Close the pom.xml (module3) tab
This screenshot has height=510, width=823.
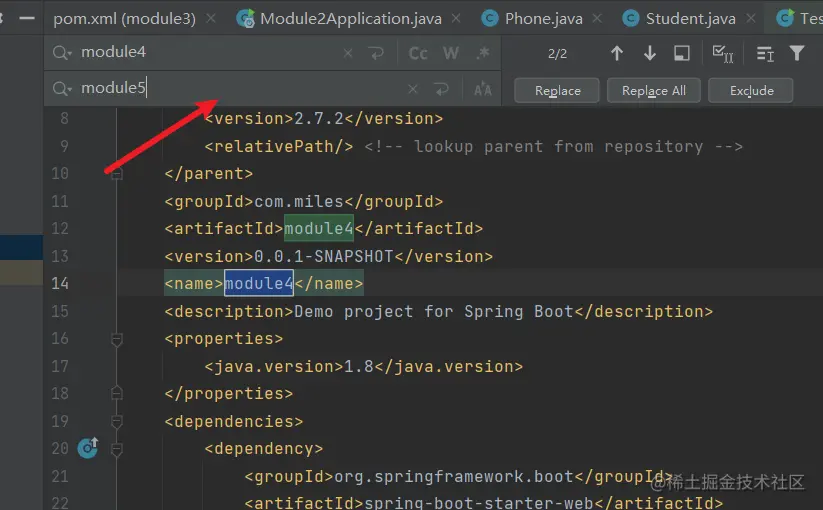point(211,18)
